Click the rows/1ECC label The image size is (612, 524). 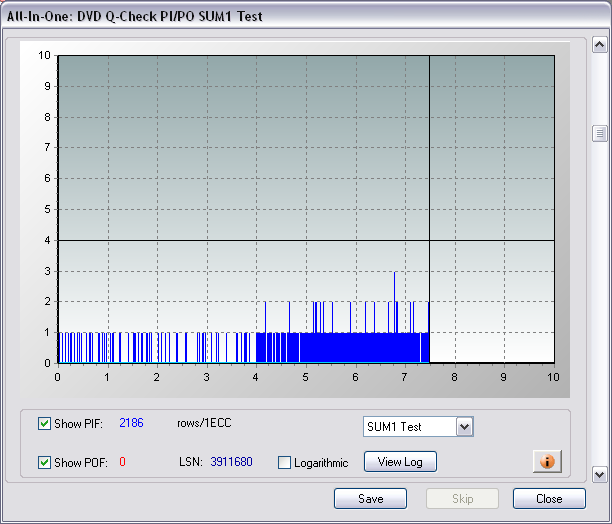point(204,423)
